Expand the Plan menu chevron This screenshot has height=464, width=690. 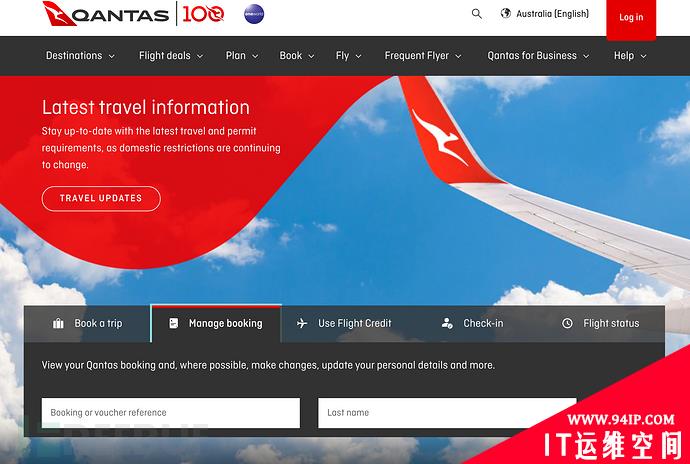[255, 56]
